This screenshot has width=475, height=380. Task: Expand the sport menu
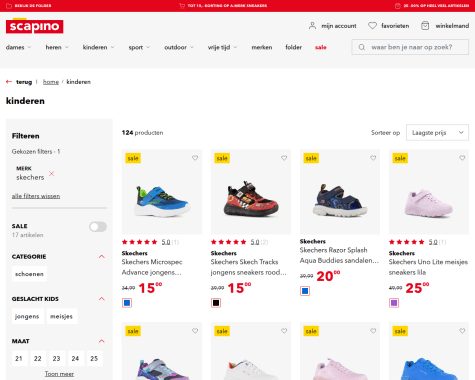[x=139, y=47]
